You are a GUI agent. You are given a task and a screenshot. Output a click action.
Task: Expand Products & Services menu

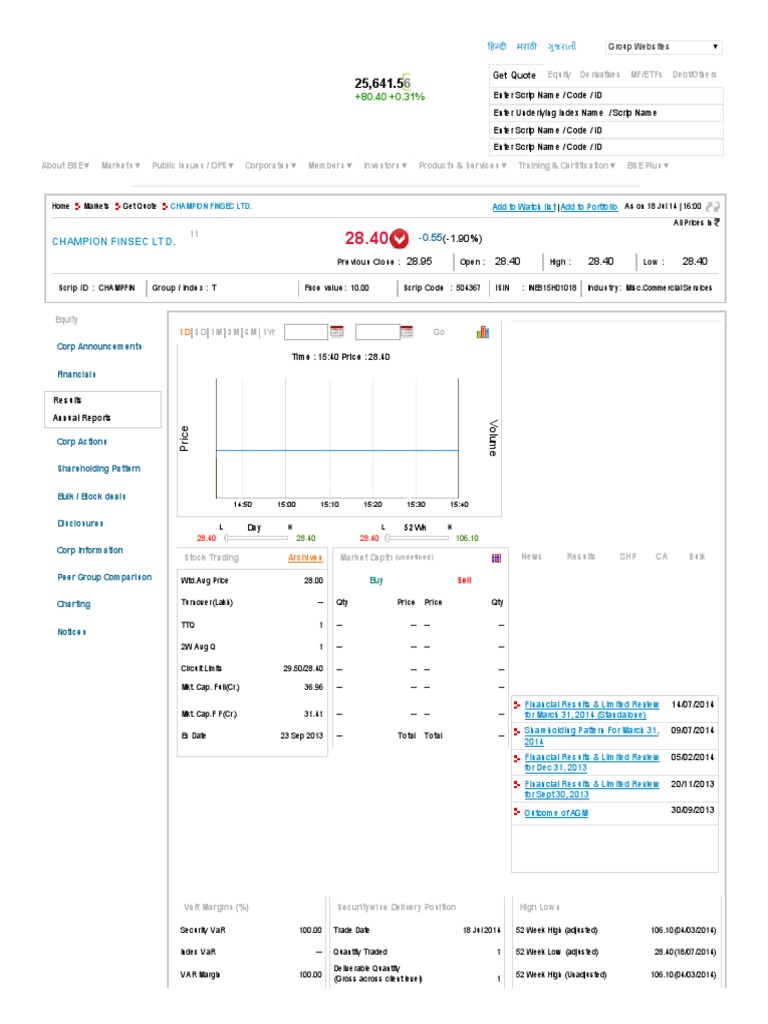pyautogui.click(x=462, y=165)
